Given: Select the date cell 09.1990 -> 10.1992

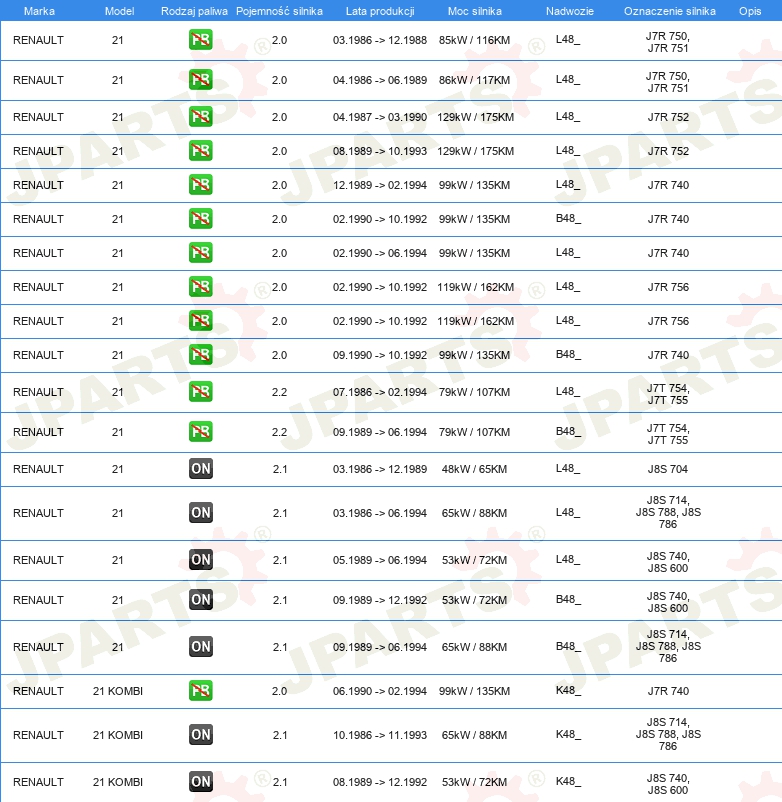Looking at the screenshot, I should coord(380,355).
